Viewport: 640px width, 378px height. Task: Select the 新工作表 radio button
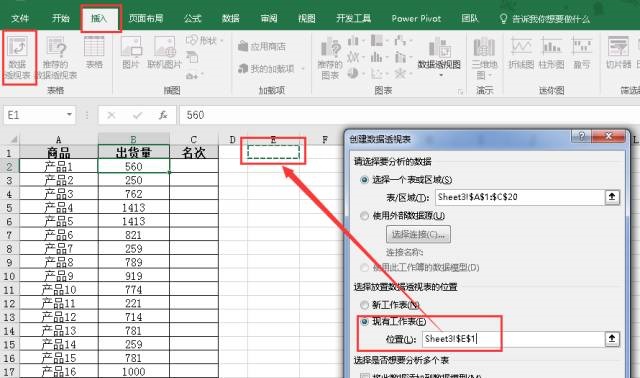[x=364, y=305]
